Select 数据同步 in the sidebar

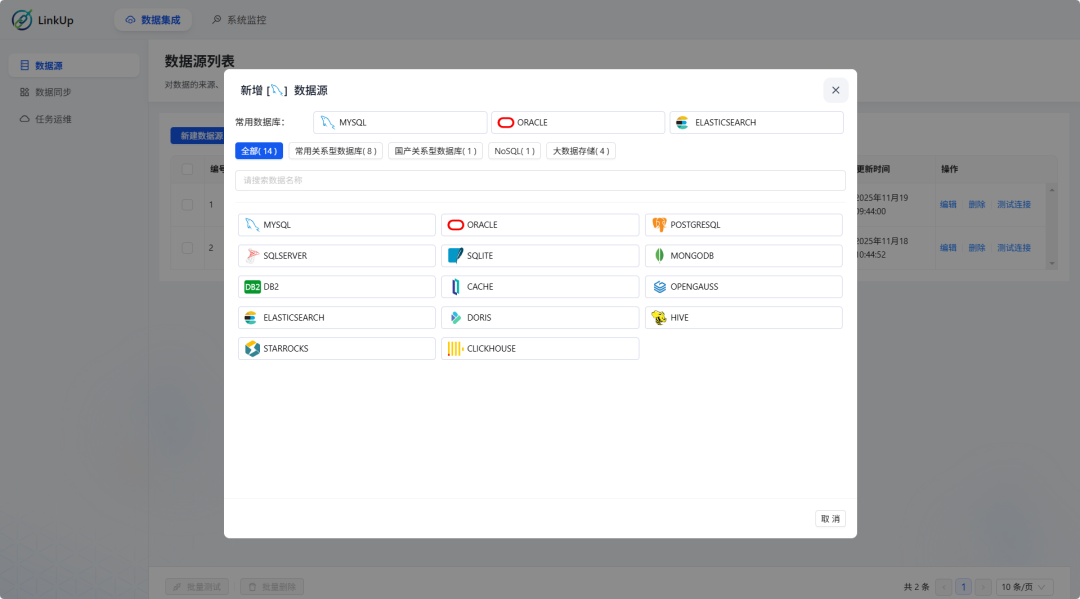tap(74, 92)
